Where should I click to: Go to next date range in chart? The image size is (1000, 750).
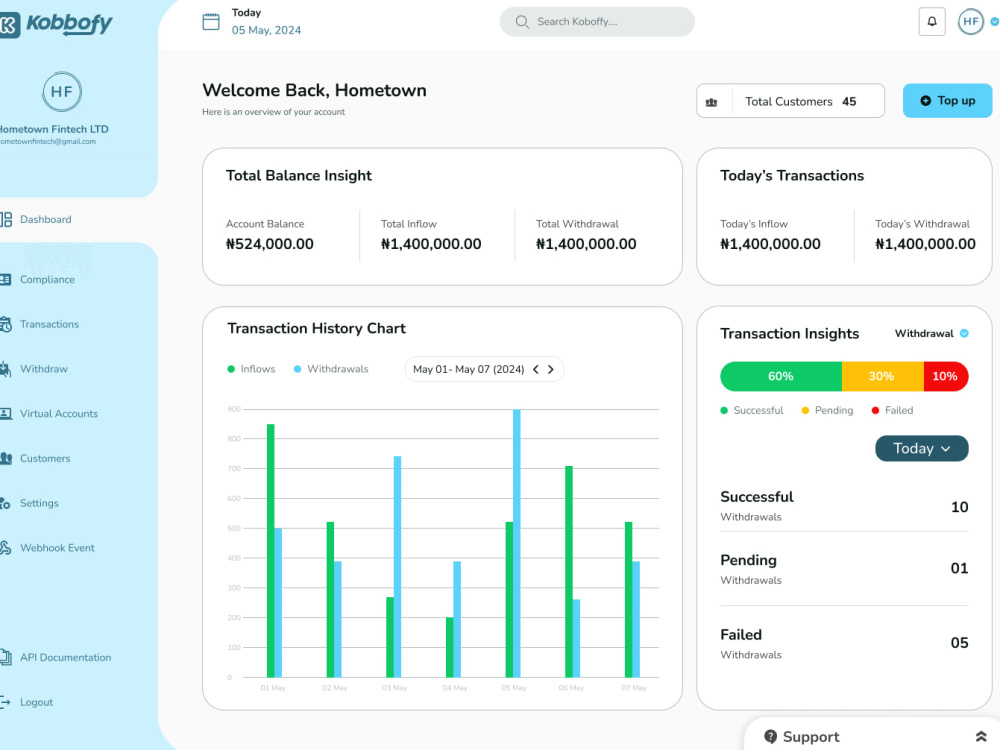[x=551, y=369]
